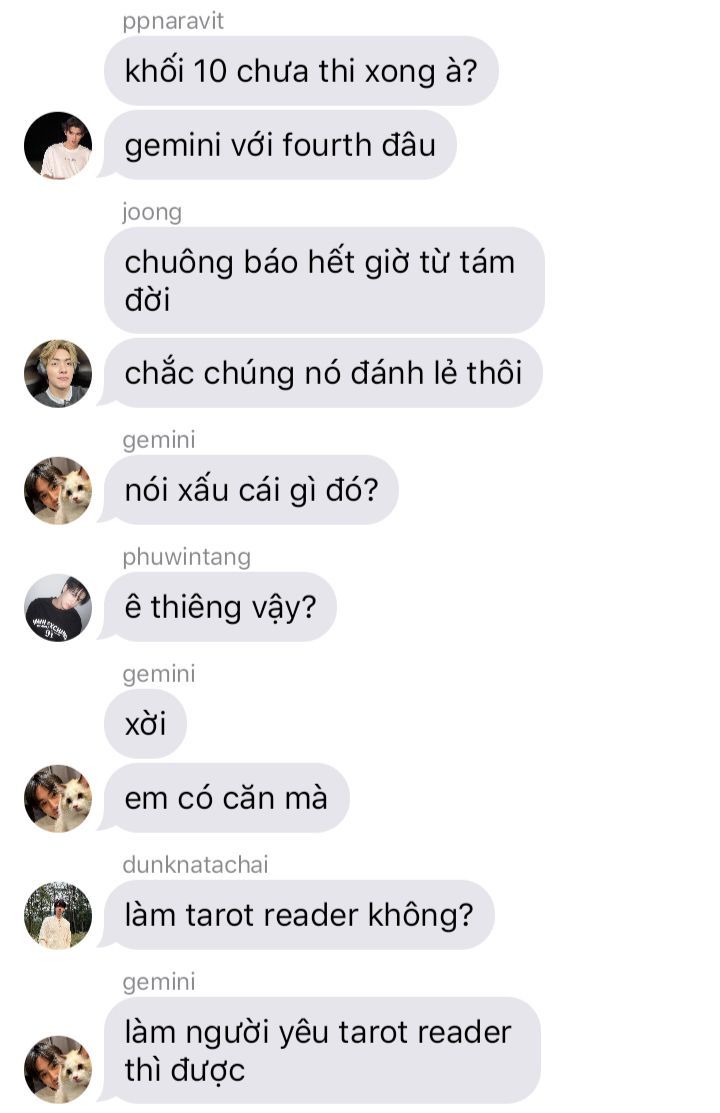Select the 'gemini với fourth đâu' bubble

click(280, 145)
